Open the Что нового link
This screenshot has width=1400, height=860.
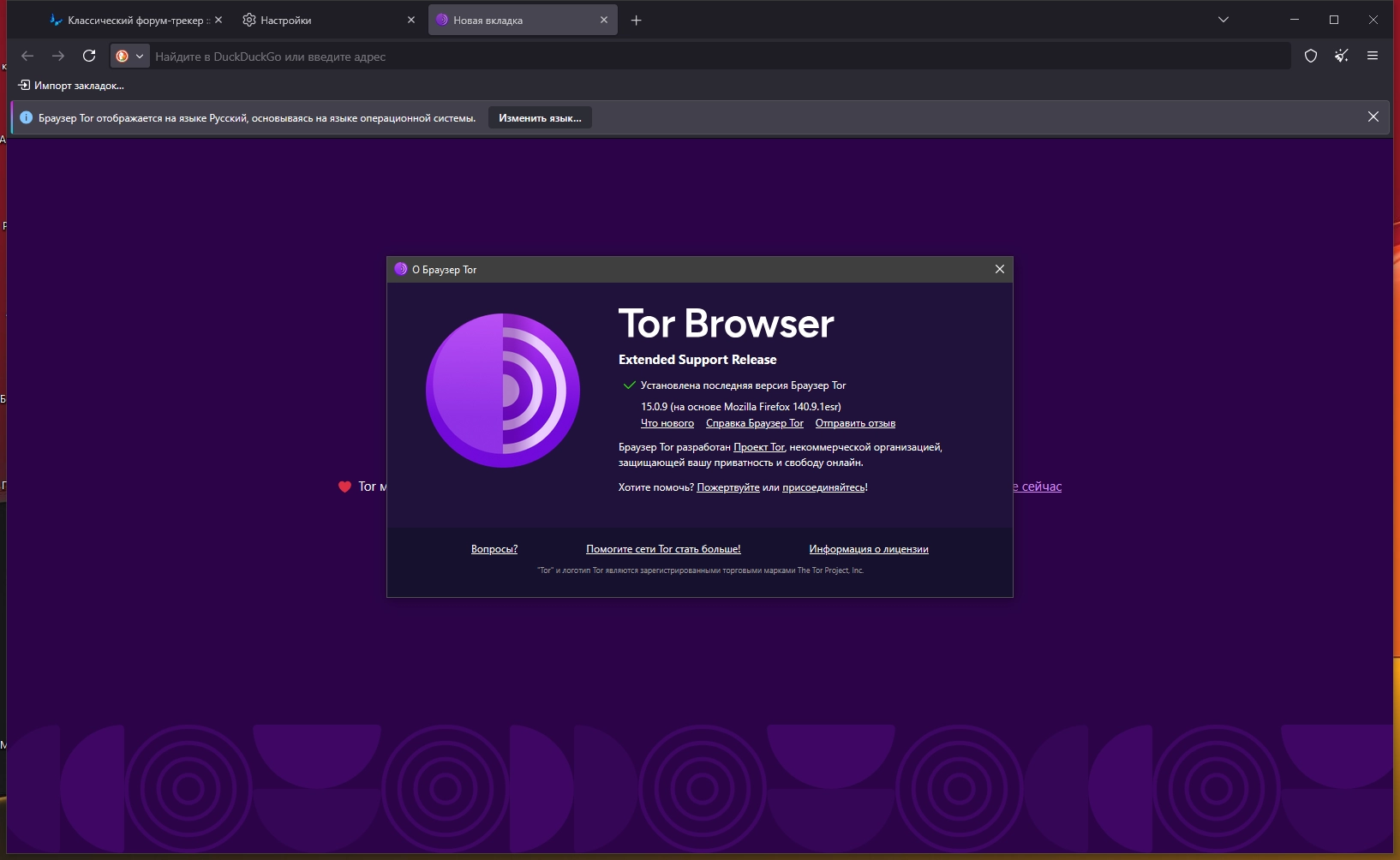667,423
